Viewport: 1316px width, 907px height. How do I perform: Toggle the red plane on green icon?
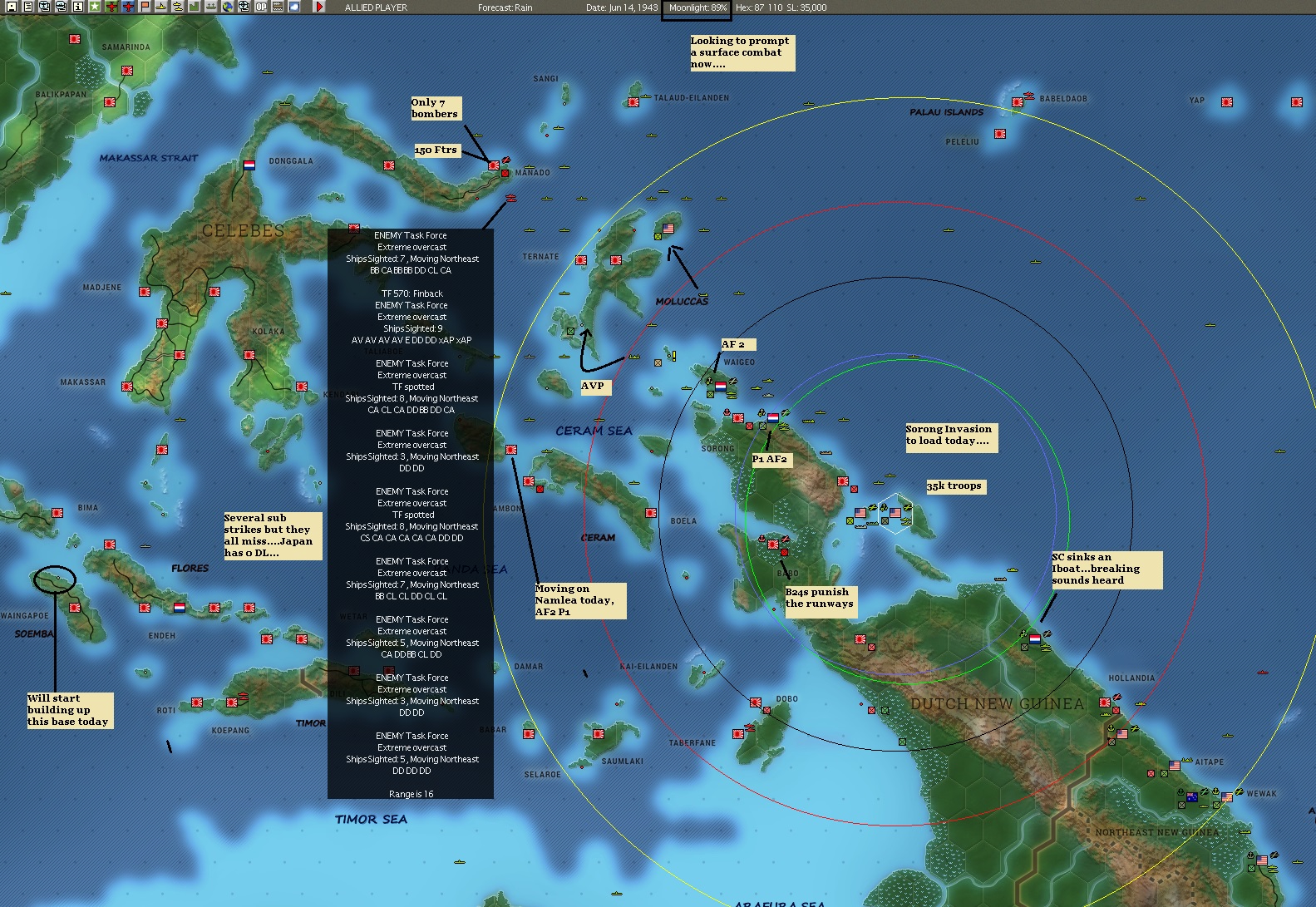pyautogui.click(x=111, y=7)
